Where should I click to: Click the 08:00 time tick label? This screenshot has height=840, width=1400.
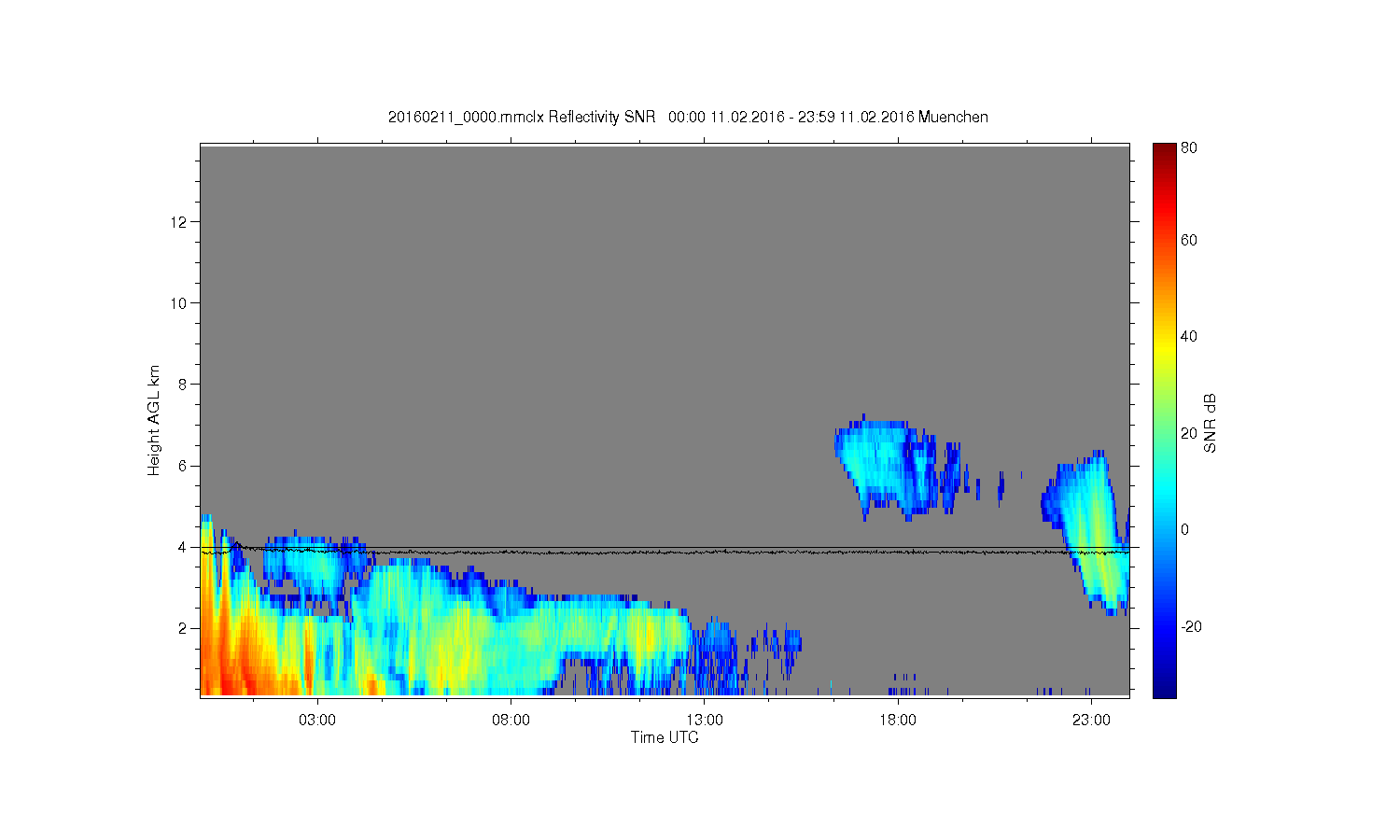(x=511, y=721)
